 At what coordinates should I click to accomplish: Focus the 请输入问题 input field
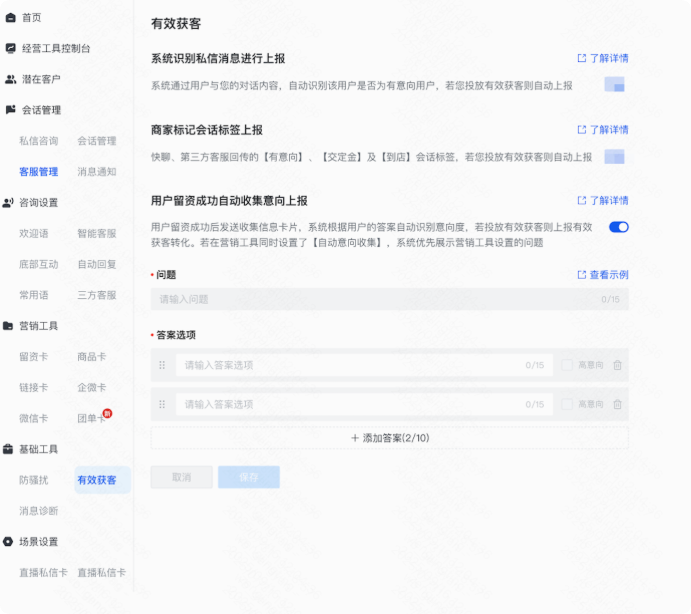click(x=390, y=299)
